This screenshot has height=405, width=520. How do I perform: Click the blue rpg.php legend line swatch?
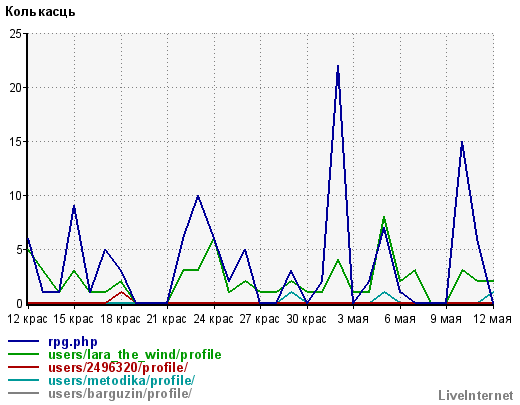point(23,341)
